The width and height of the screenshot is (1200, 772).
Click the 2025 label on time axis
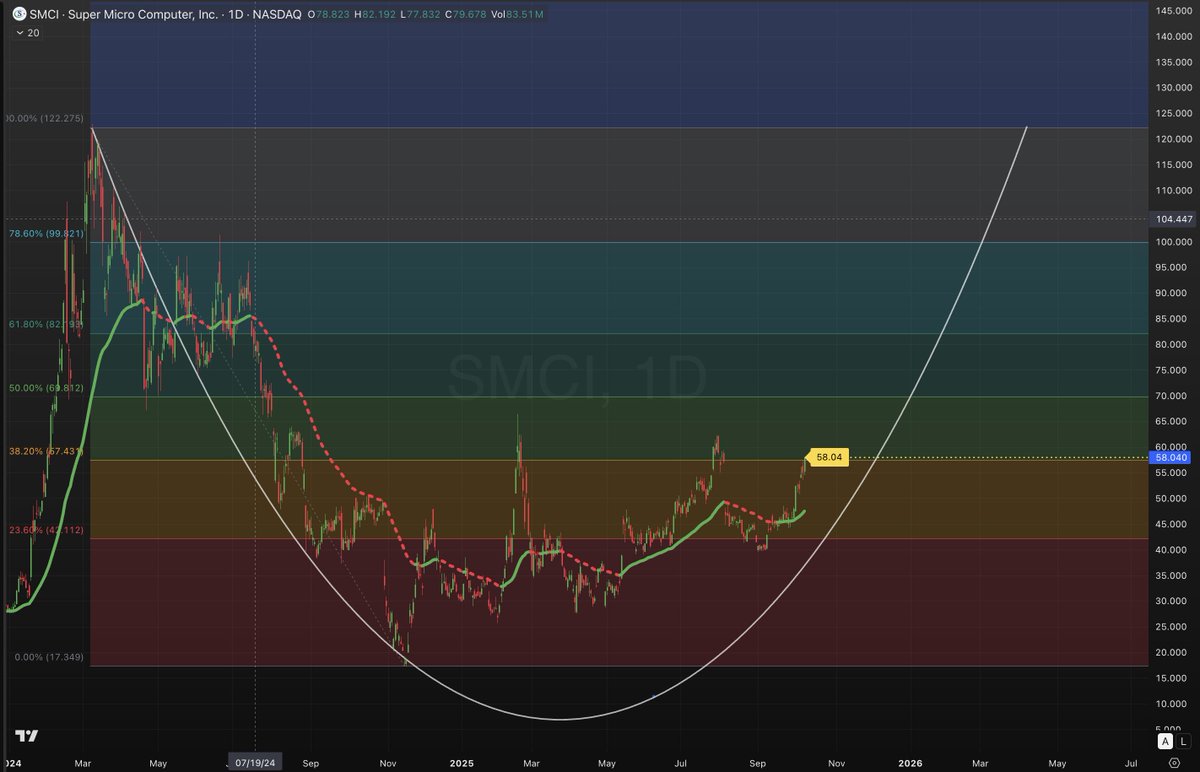(459, 762)
